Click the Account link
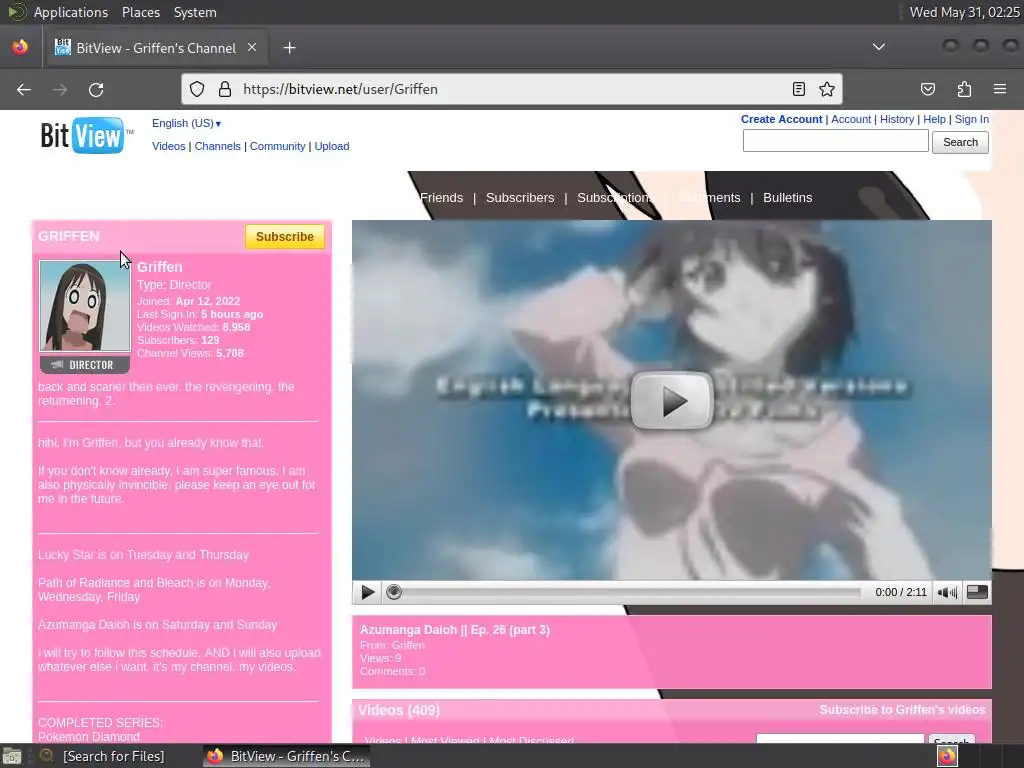Screen dimensions: 1024x768 coord(851,119)
